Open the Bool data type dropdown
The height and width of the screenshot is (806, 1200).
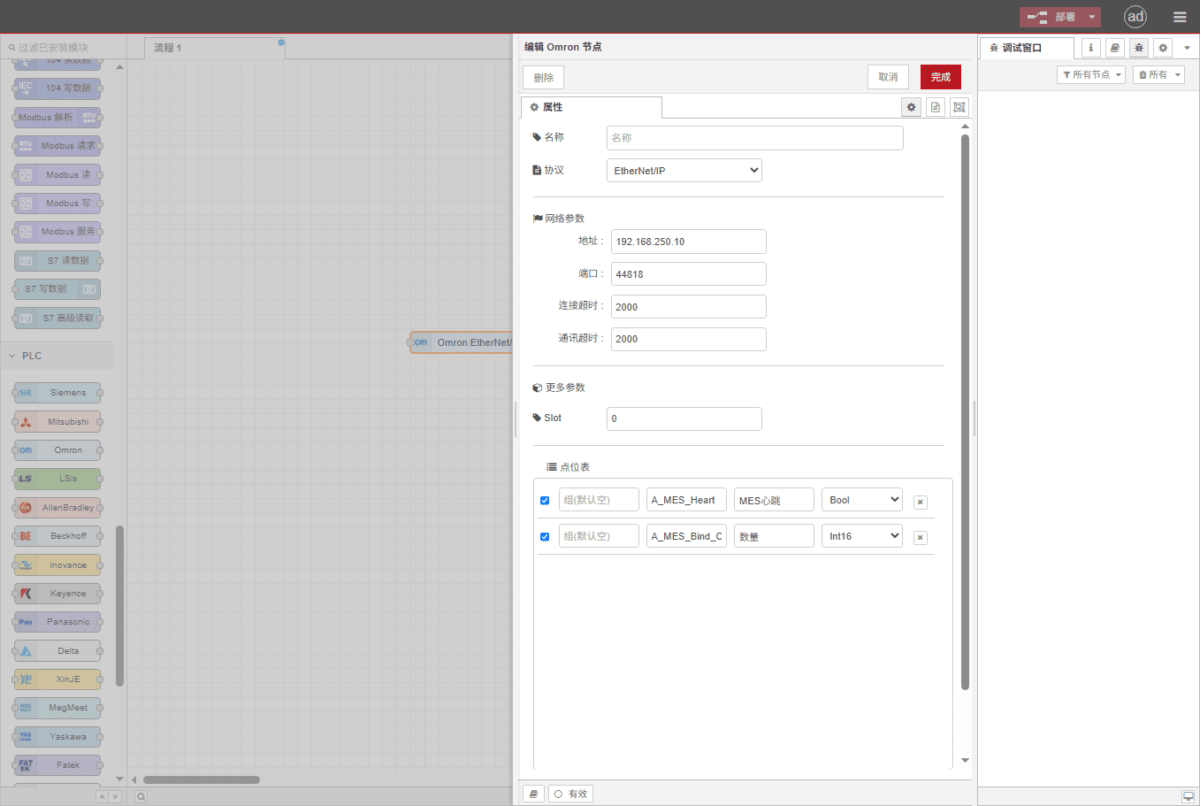tap(861, 500)
